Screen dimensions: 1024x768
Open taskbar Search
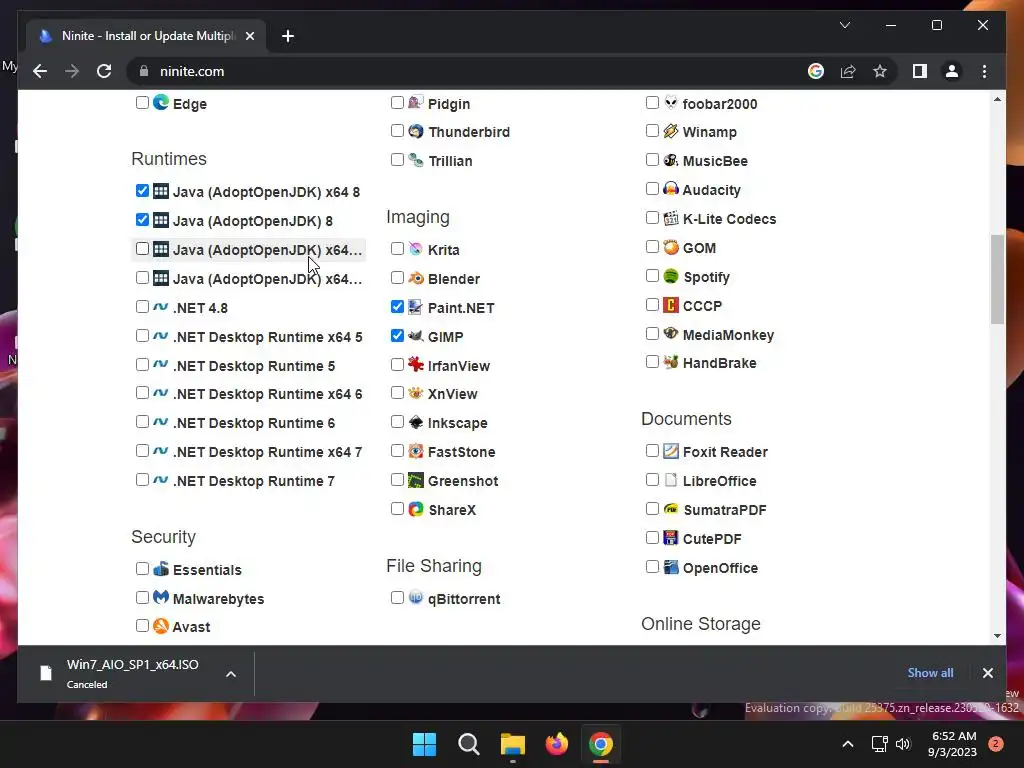468,744
